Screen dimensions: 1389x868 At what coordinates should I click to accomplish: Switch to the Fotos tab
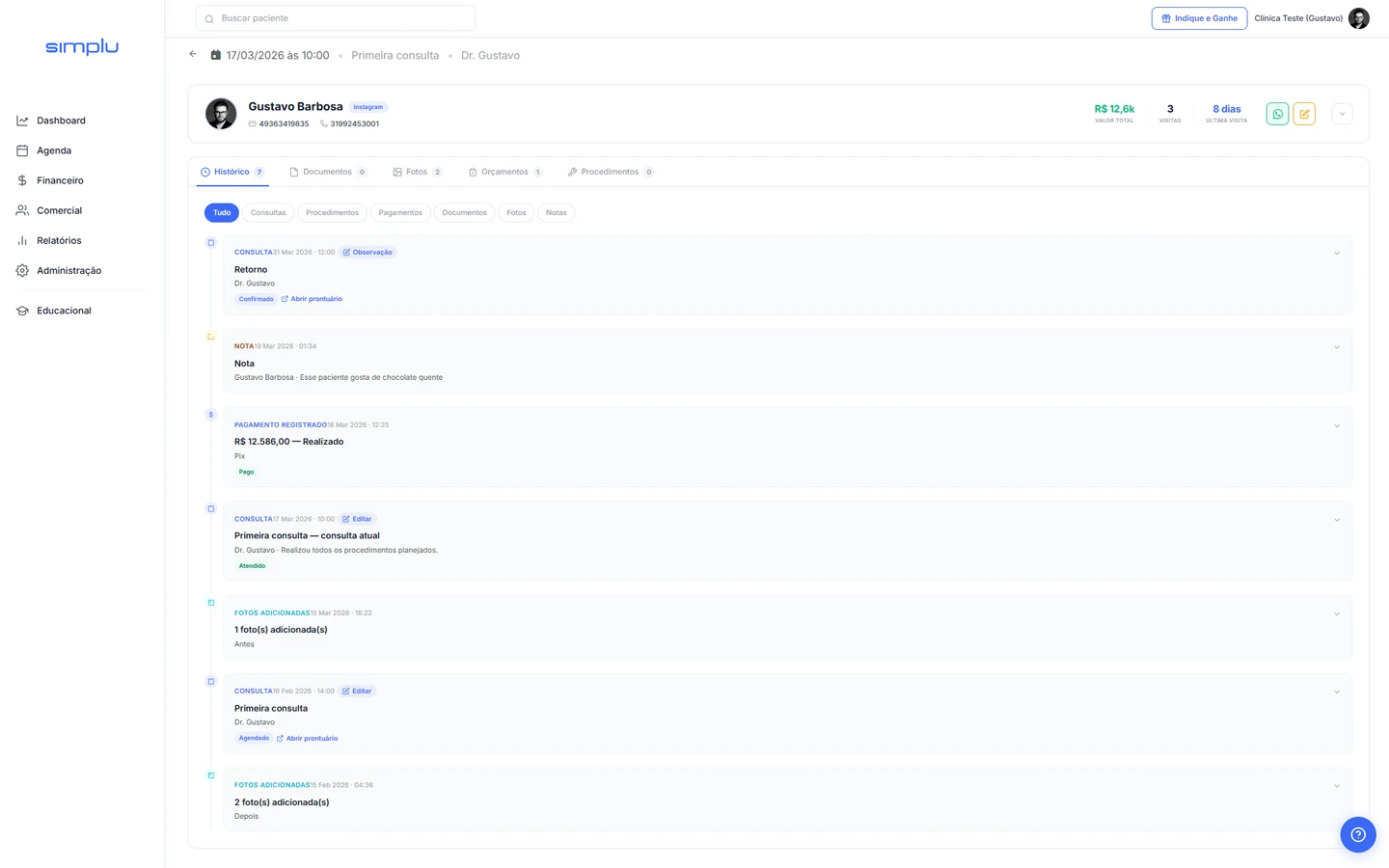417,172
